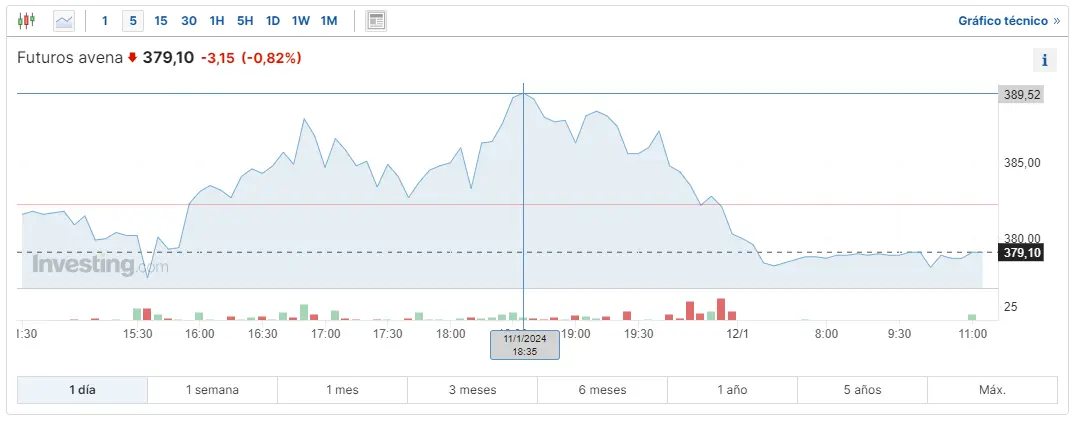Click the news overlay icon in toolbar
The width and height of the screenshot is (1079, 422).
376,20
